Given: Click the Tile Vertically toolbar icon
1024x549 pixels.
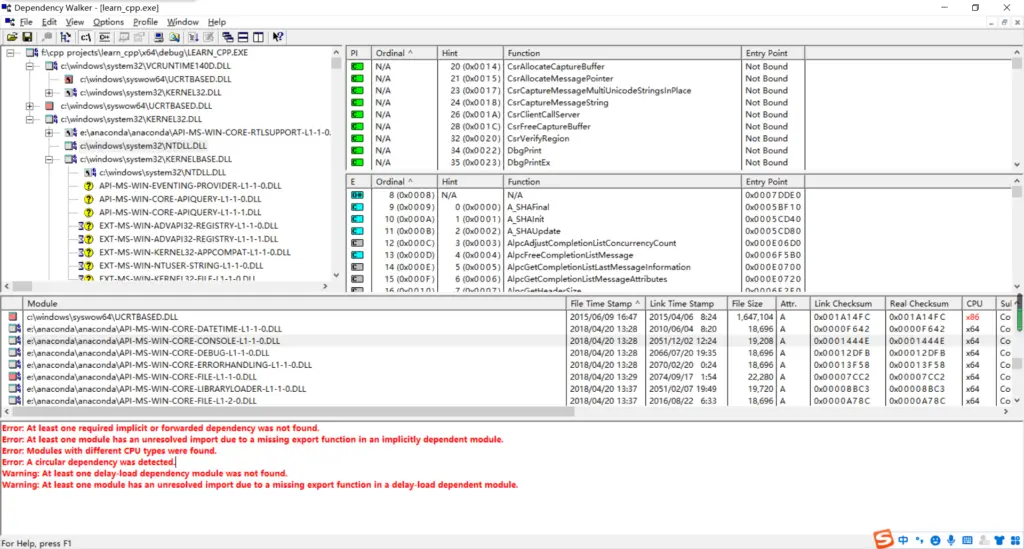Looking at the screenshot, I should (259, 37).
